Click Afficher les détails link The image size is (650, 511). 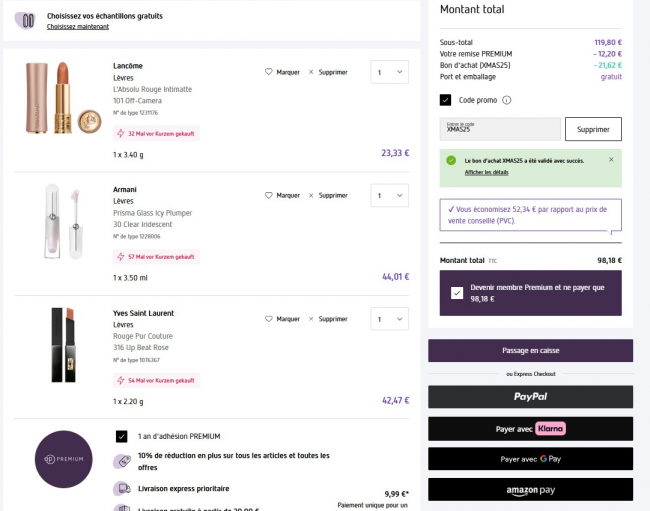tap(487, 172)
